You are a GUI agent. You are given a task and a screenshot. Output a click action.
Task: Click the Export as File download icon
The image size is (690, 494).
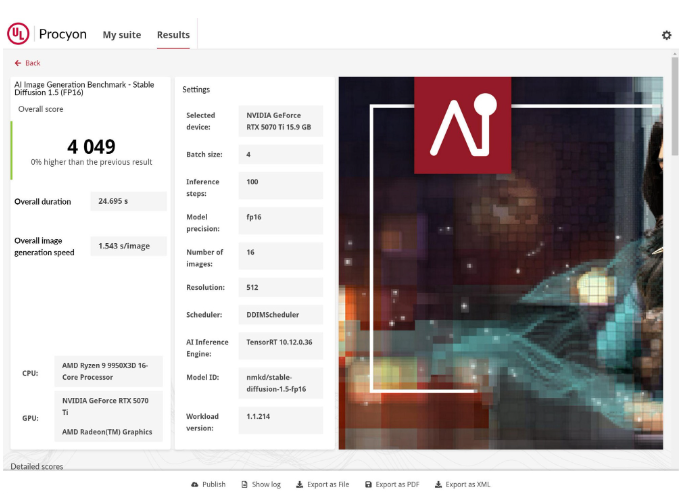coord(299,484)
